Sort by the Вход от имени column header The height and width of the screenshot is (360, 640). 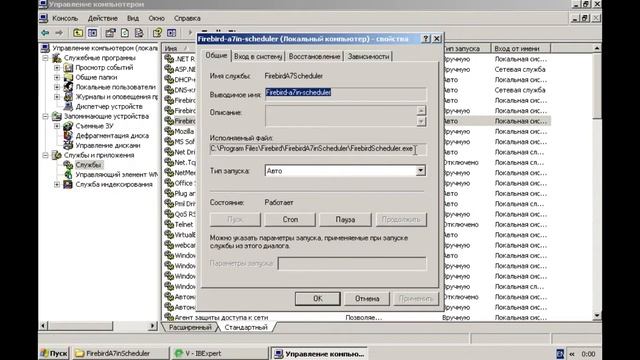[520, 49]
